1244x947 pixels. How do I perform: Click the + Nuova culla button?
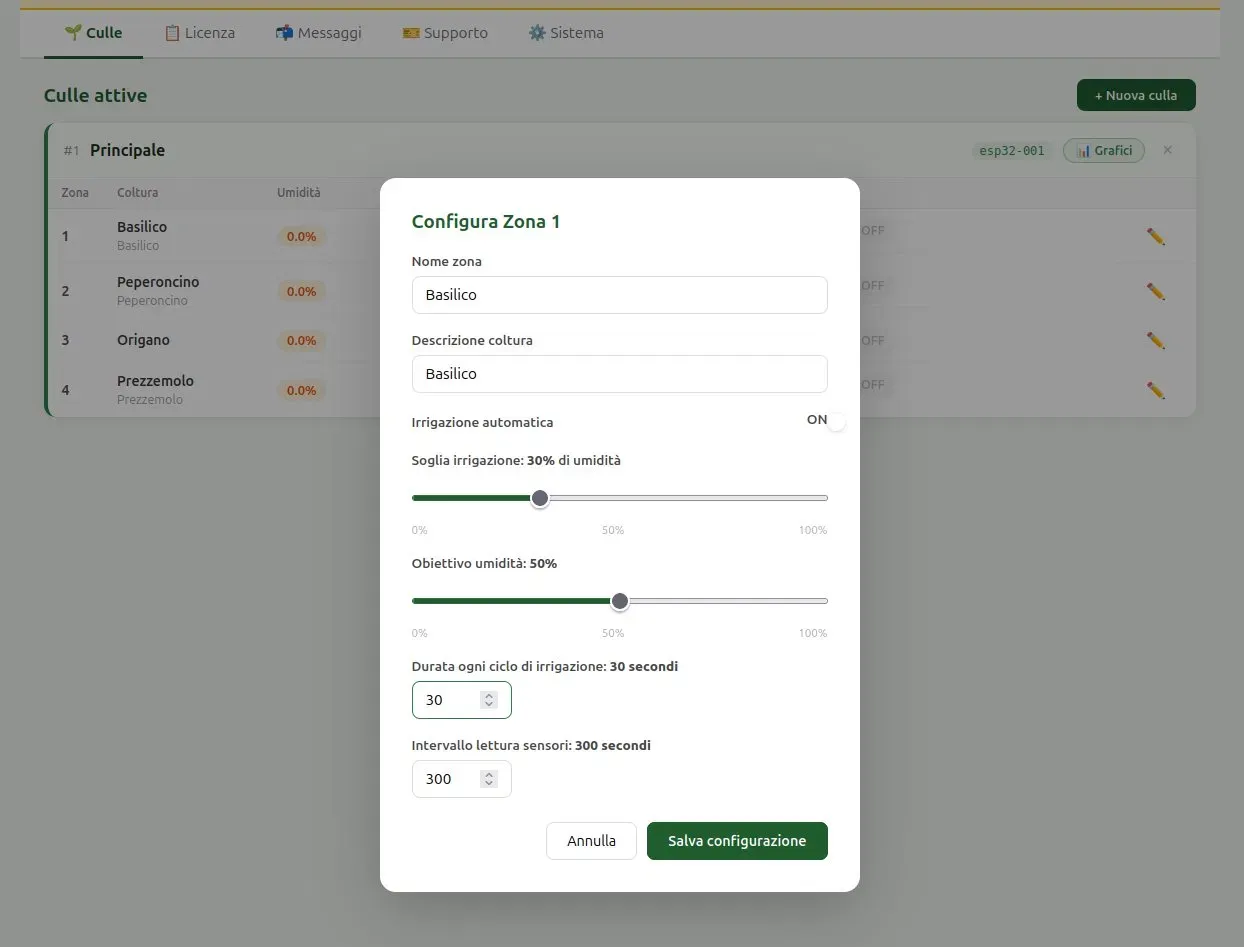pos(1136,95)
